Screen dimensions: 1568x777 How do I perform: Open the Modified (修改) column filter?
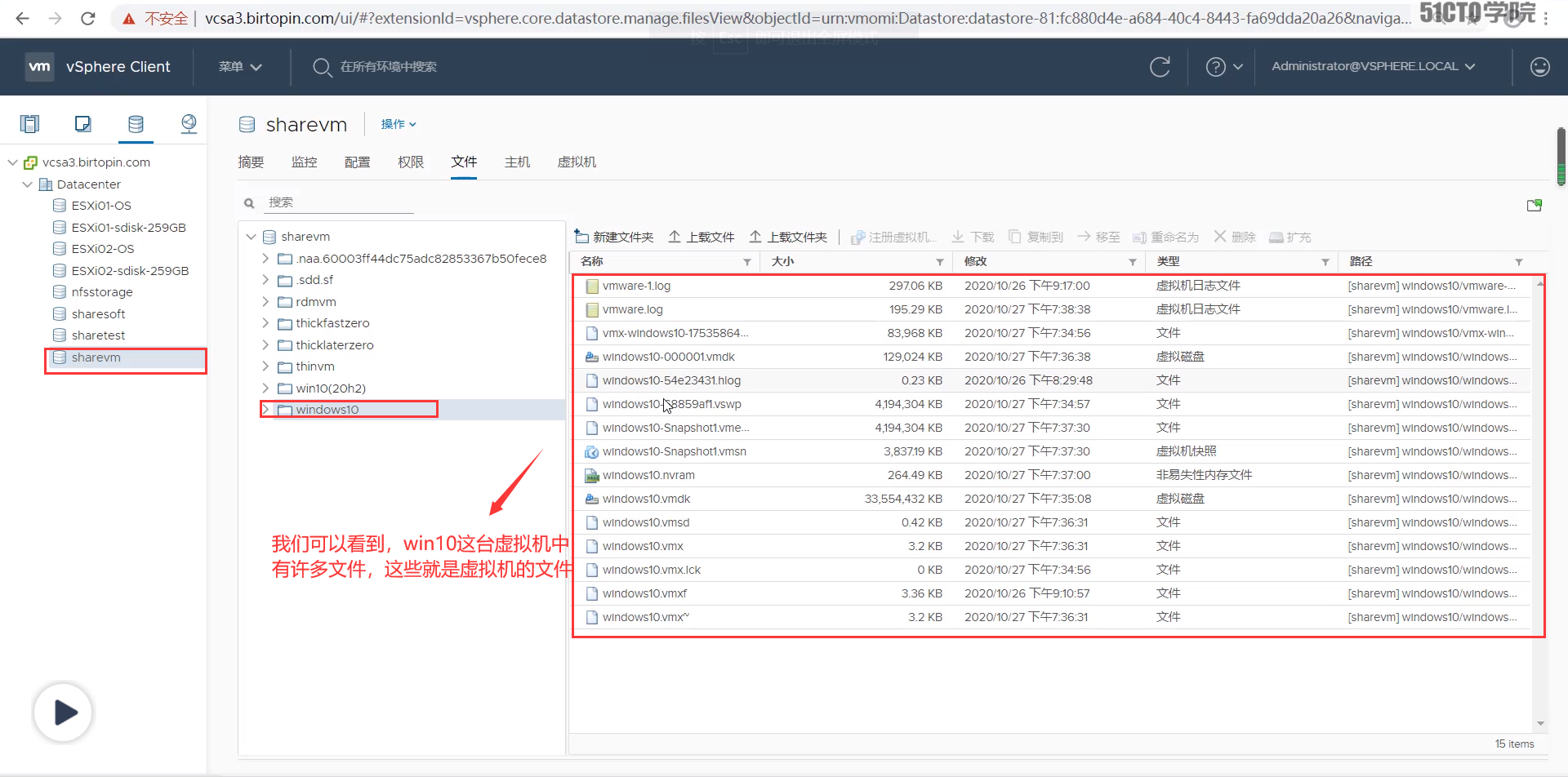[x=1132, y=262]
